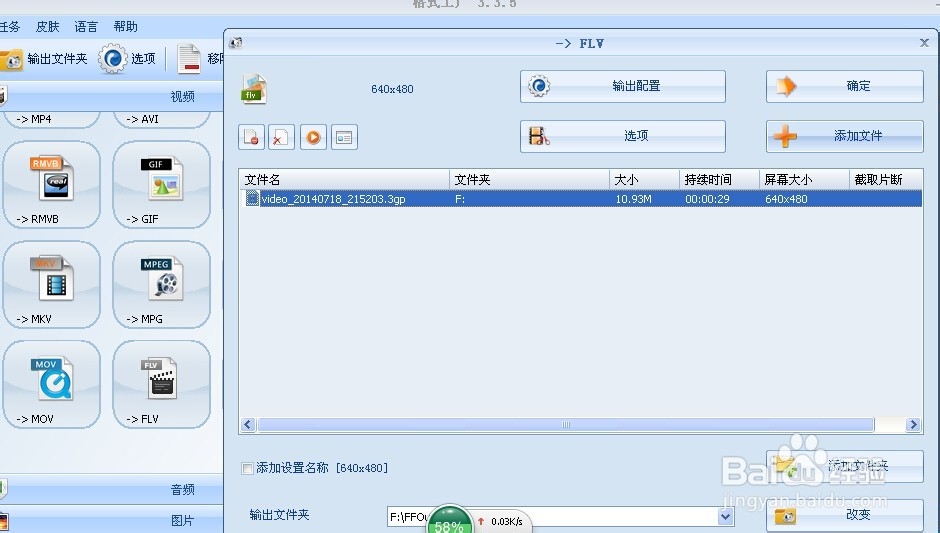Viewport: 940px width, 533px height.
Task: Expand the output folder dropdown arrow
Action: [x=725, y=516]
